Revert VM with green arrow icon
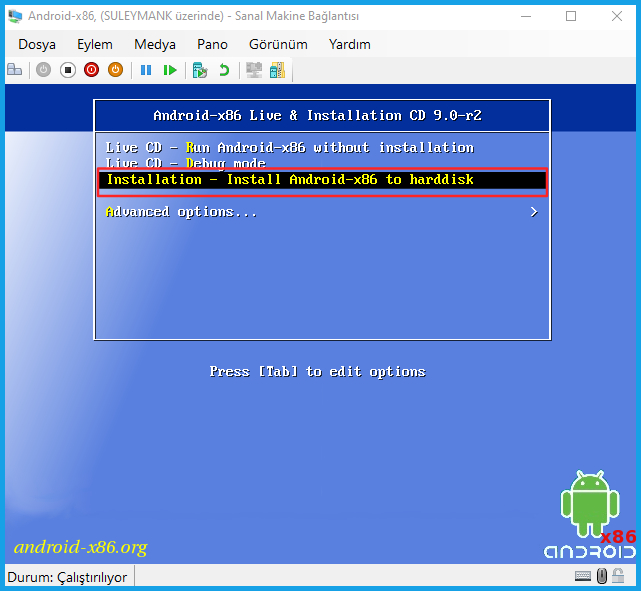Viewport: 641px width, 591px height. coord(224,70)
